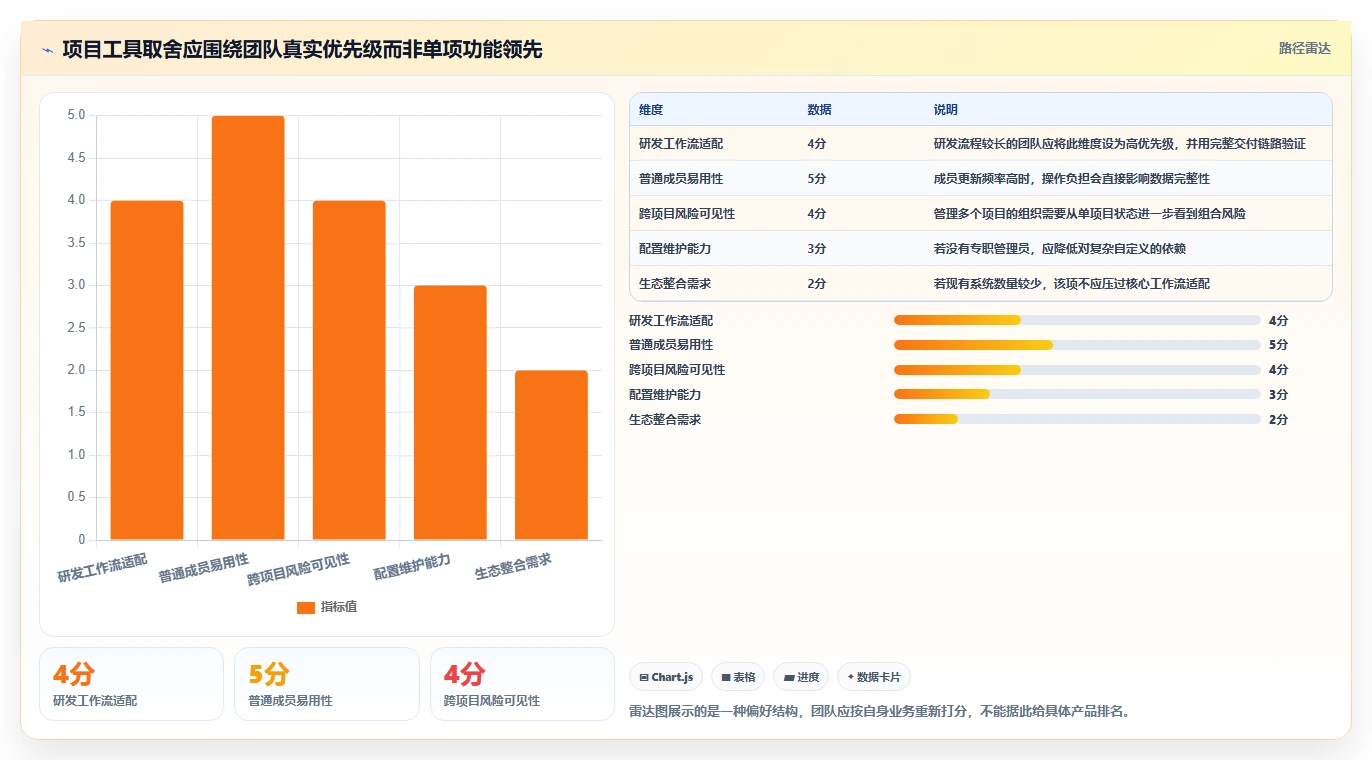This screenshot has height=760, width=1372.
Task: Open the 5分 普通成员易用性 data card
Action: coord(327,684)
